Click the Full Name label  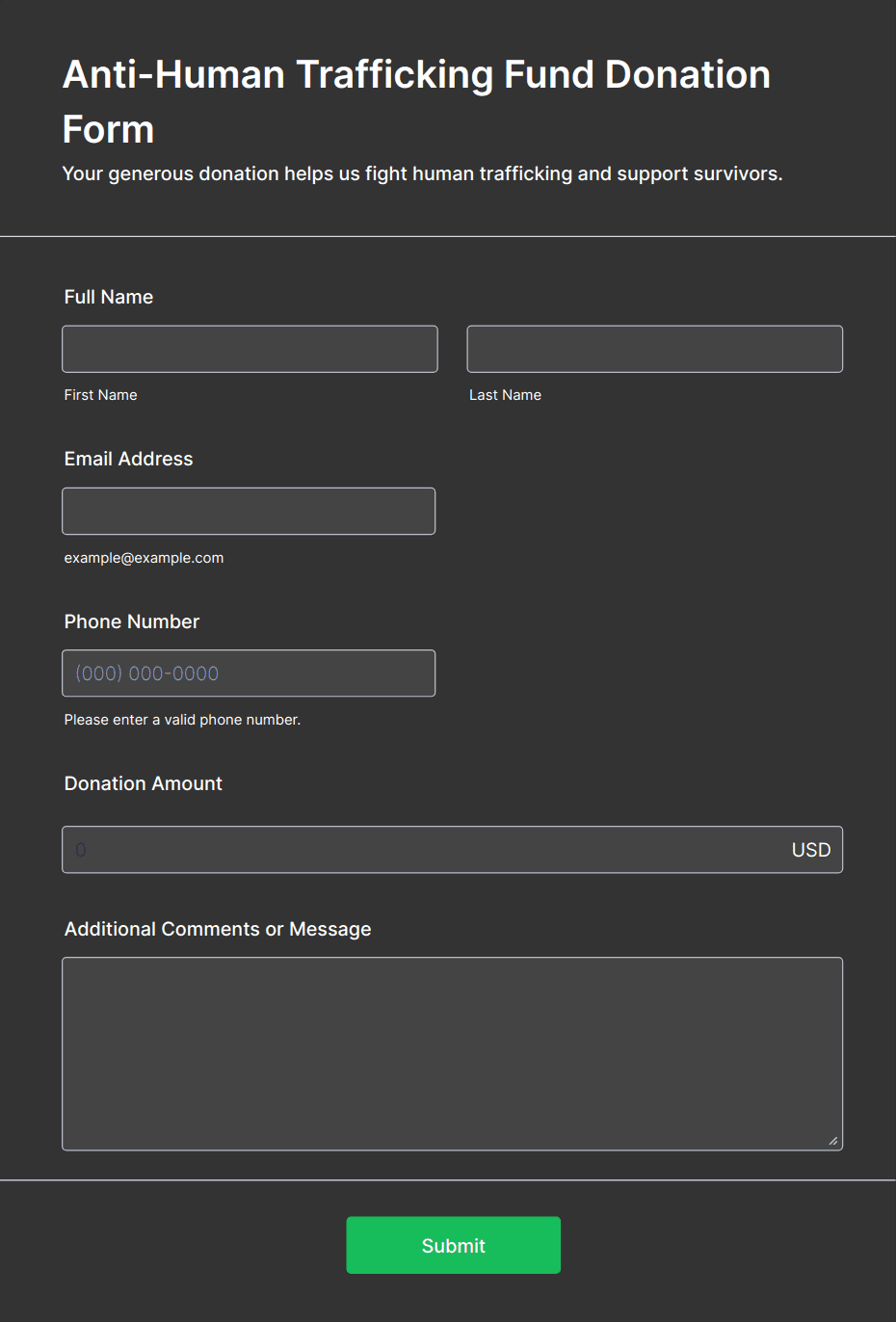109,297
